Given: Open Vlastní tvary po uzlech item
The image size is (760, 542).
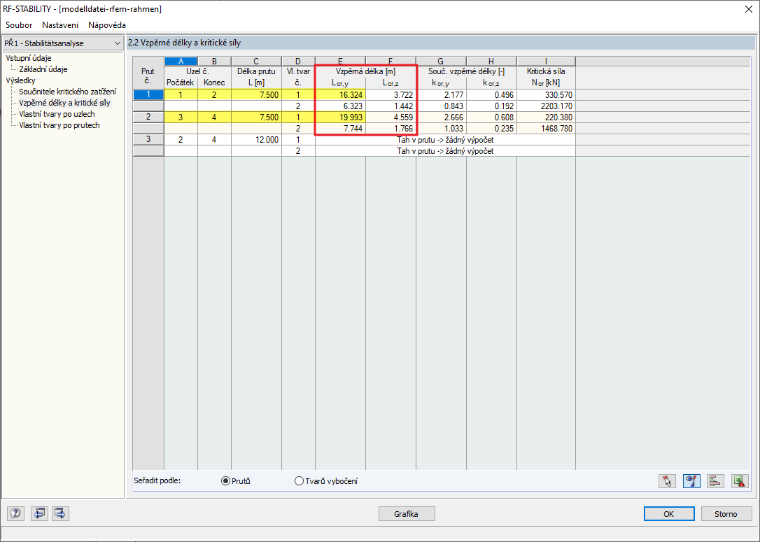Looking at the screenshot, I should (x=57, y=114).
